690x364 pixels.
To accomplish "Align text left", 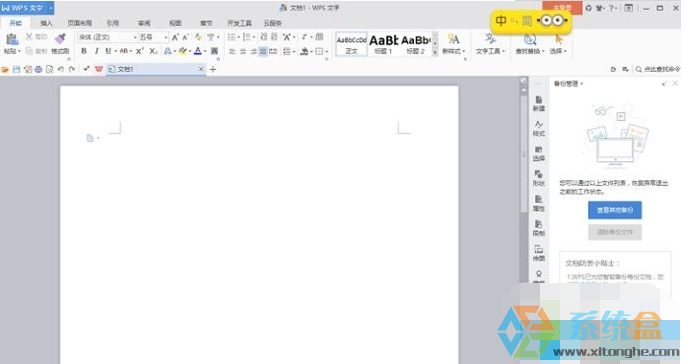I will pos(232,51).
